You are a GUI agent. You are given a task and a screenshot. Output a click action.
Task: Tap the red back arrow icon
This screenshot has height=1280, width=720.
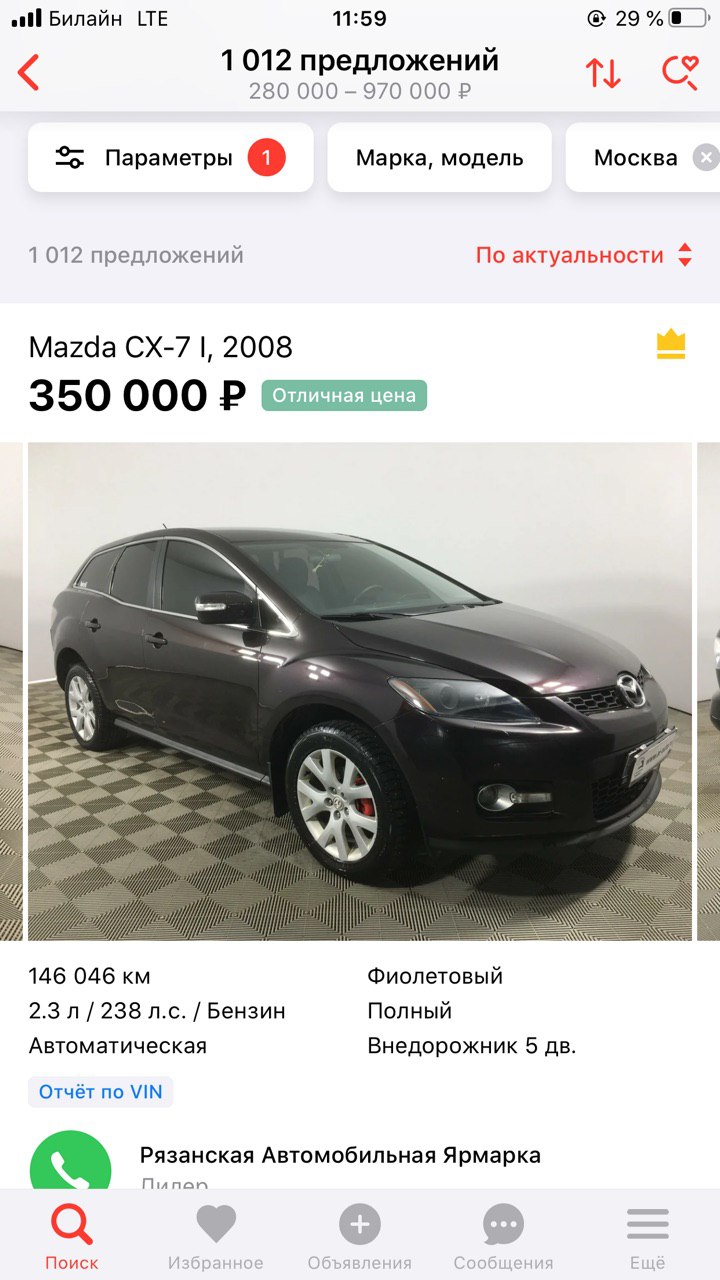pos(29,73)
